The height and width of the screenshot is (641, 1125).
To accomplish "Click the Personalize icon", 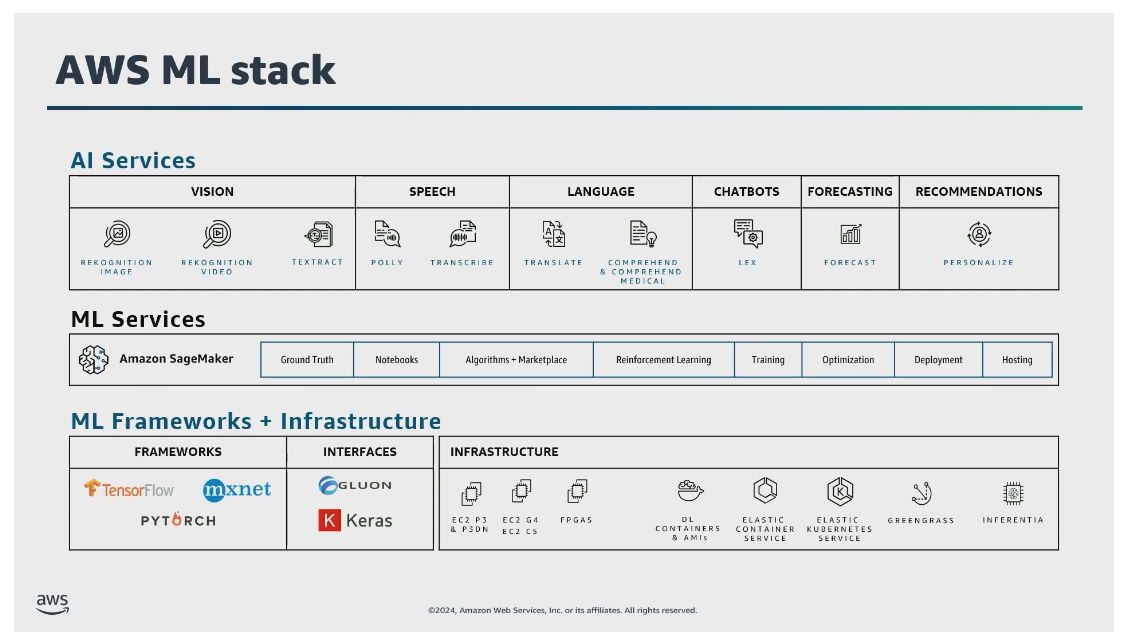I will (x=979, y=234).
